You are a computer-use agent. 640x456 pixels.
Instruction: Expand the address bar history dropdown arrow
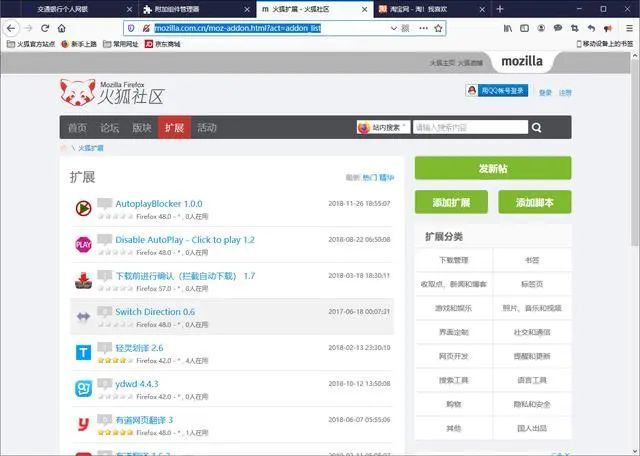tap(393, 28)
